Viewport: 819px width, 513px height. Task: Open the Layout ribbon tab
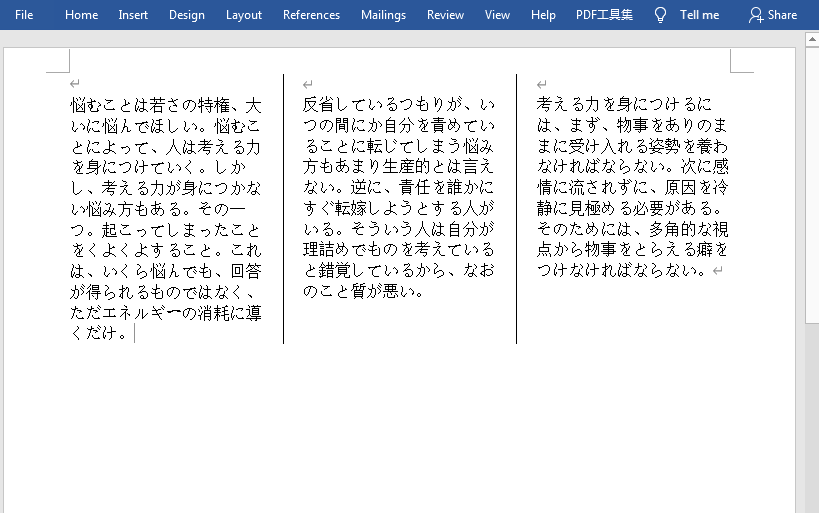point(243,15)
